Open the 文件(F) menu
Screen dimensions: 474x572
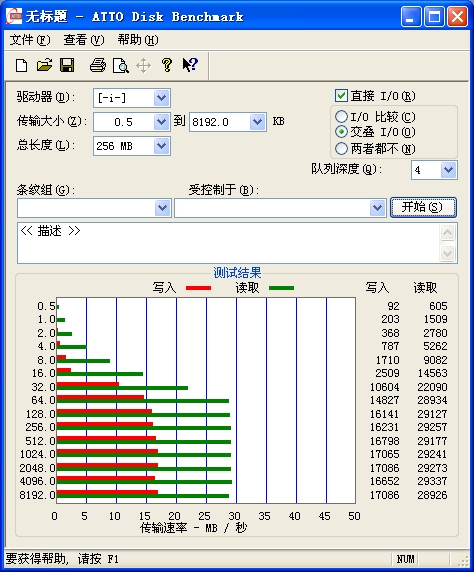click(x=30, y=40)
